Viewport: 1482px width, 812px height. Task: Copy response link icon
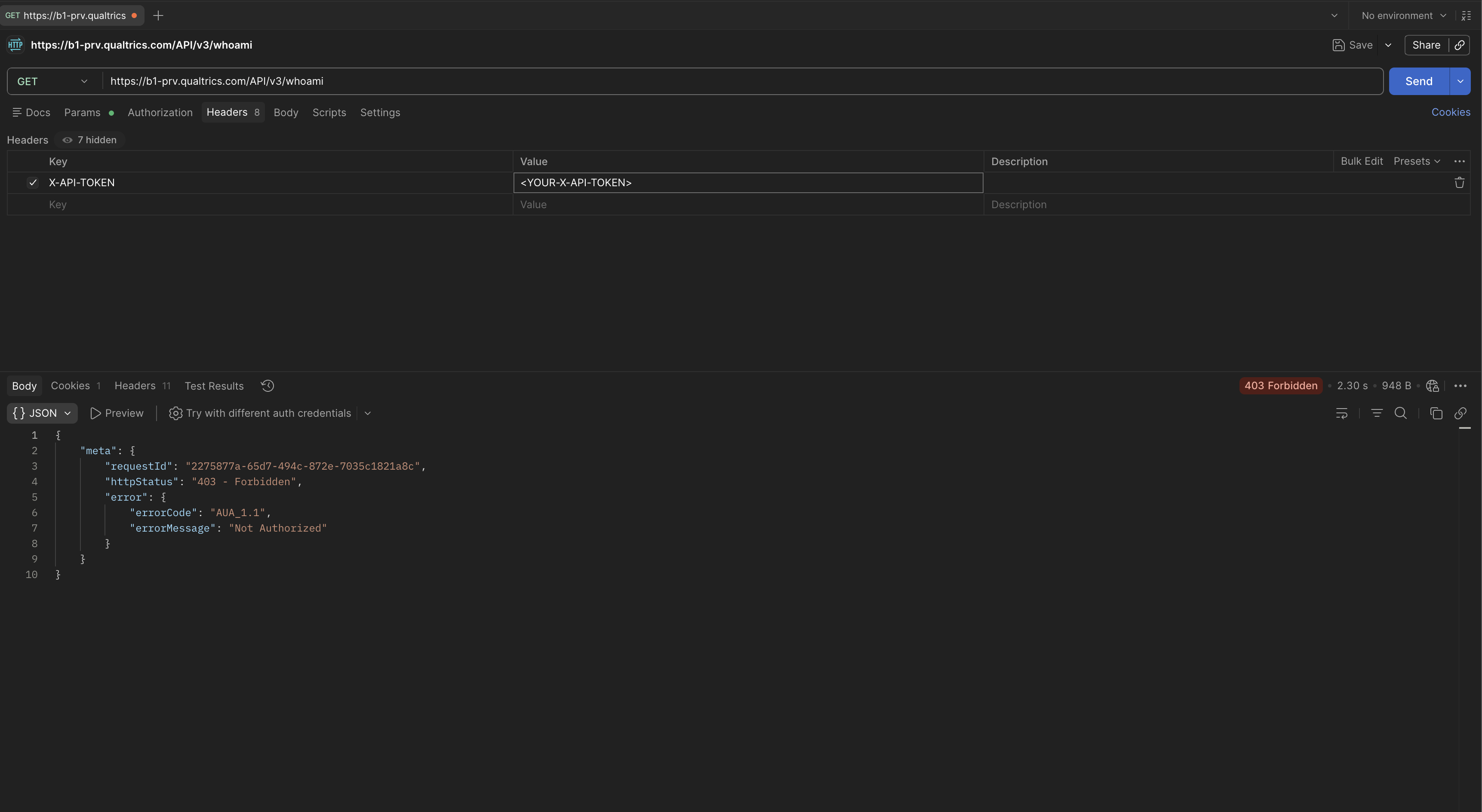tap(1460, 413)
